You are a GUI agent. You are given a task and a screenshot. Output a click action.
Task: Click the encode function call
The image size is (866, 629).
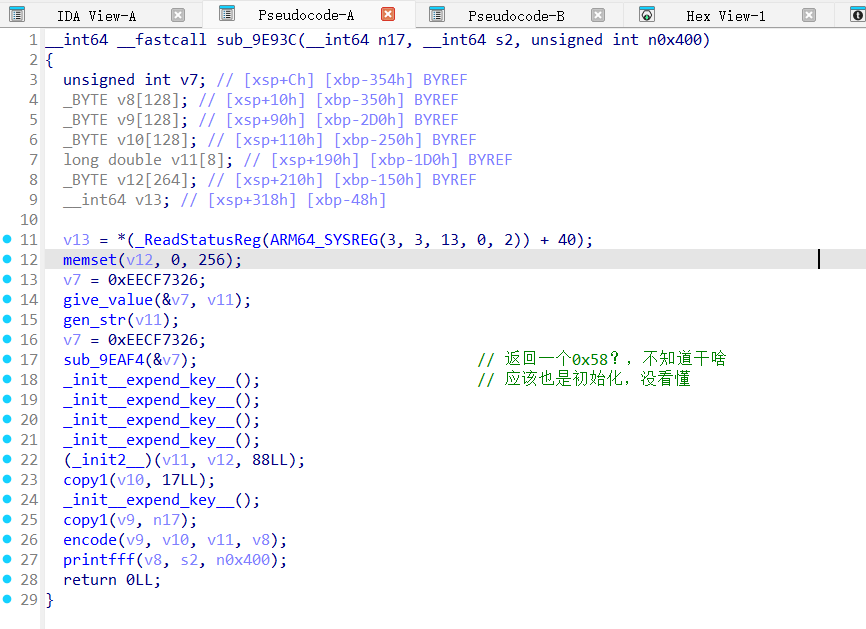(90, 540)
